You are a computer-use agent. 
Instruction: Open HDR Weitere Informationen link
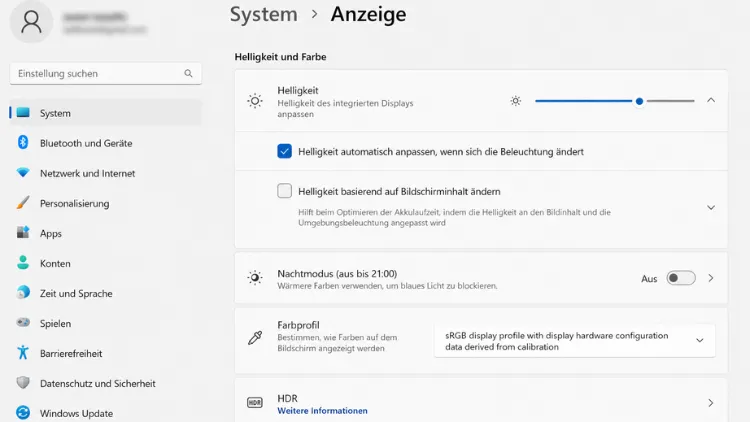(322, 411)
